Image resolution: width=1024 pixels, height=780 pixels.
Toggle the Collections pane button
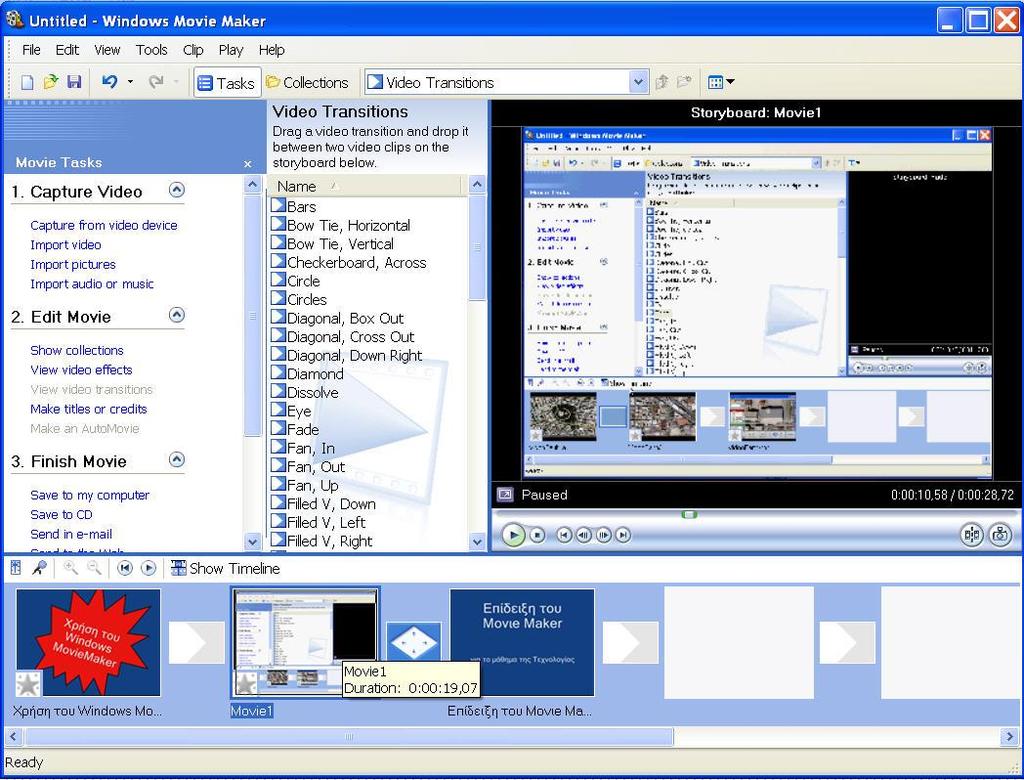point(307,83)
